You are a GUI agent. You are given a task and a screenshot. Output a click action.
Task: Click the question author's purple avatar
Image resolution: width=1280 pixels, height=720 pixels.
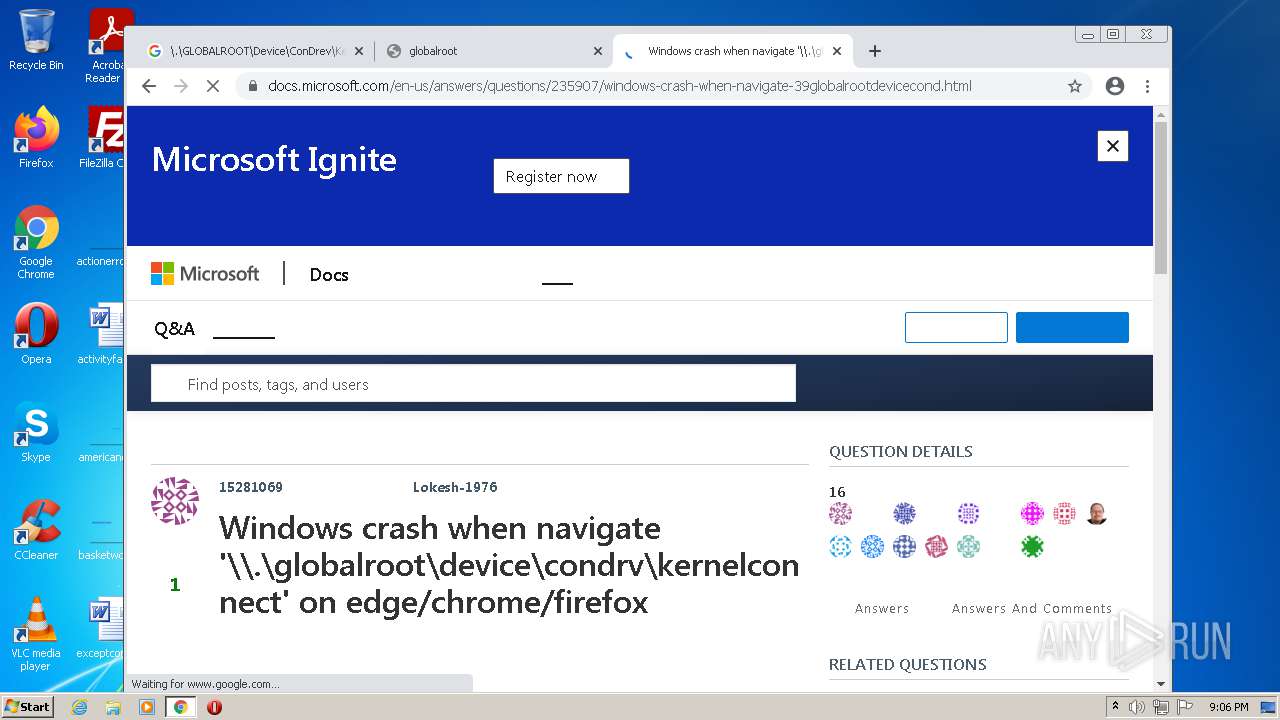175,501
